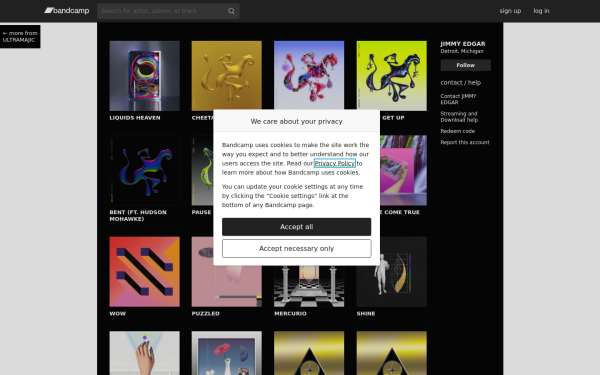This screenshot has width=600, height=375.
Task: Open the Privacy Policy link
Action: pyautogui.click(x=335, y=163)
